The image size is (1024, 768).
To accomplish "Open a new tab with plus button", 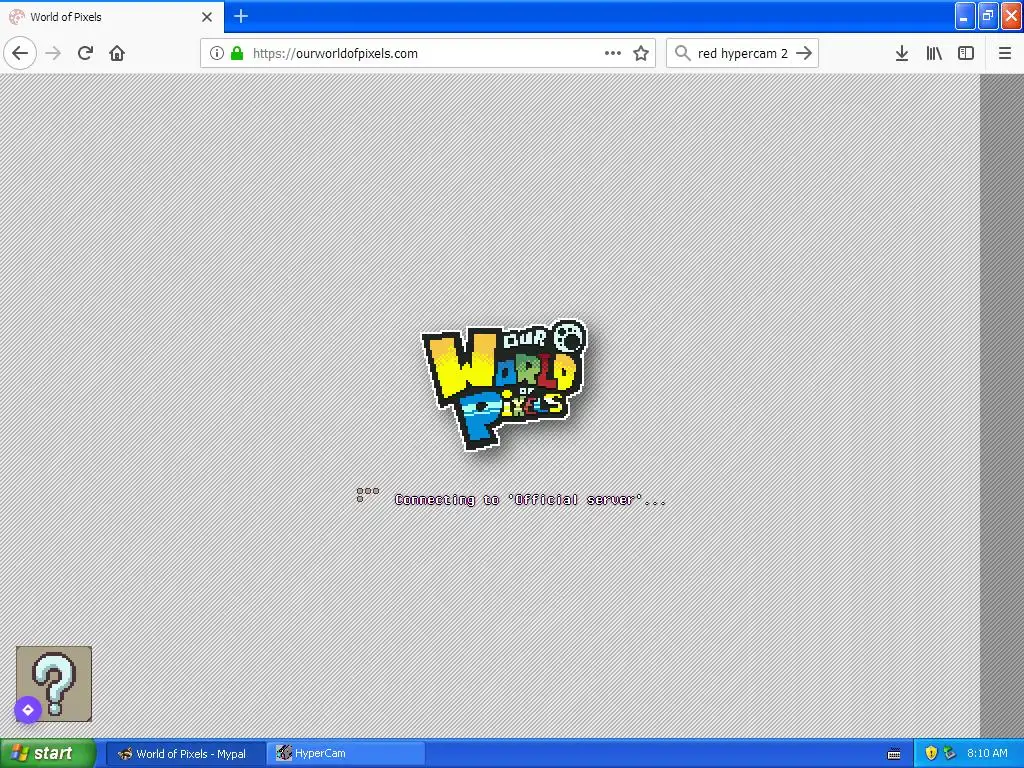I will [x=241, y=16].
